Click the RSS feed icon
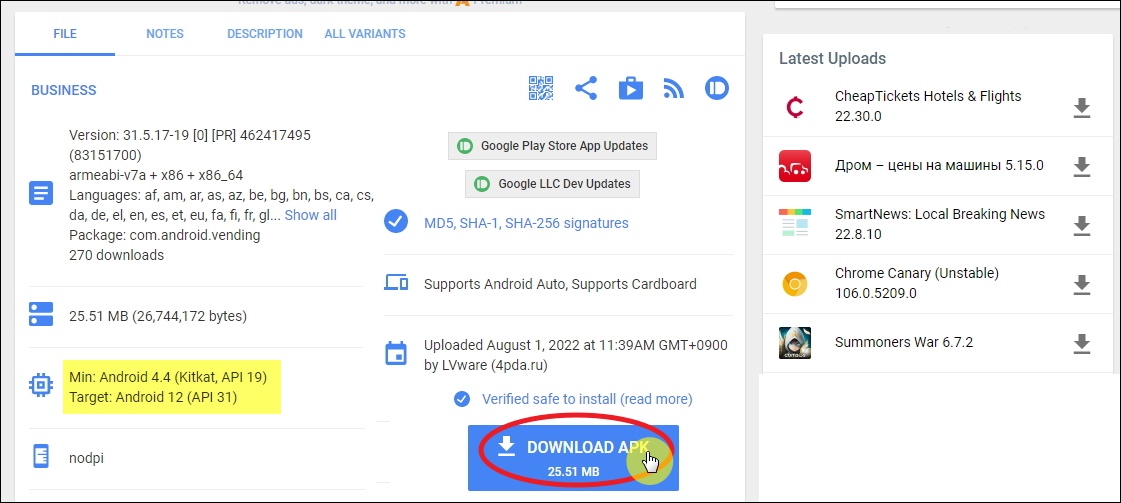The width and height of the screenshot is (1121, 503). (673, 89)
